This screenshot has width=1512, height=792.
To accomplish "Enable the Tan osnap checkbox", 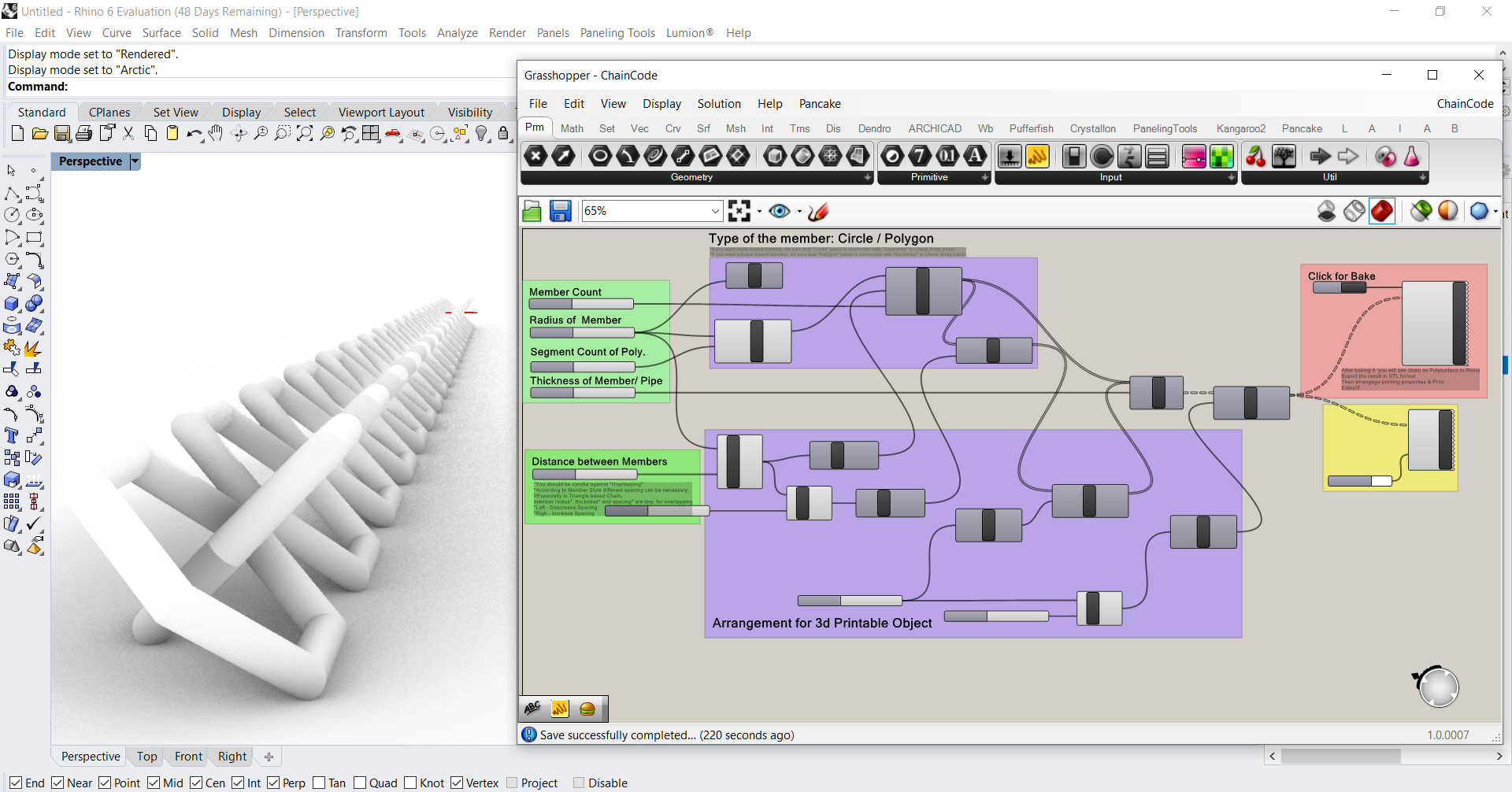I will click(x=319, y=783).
